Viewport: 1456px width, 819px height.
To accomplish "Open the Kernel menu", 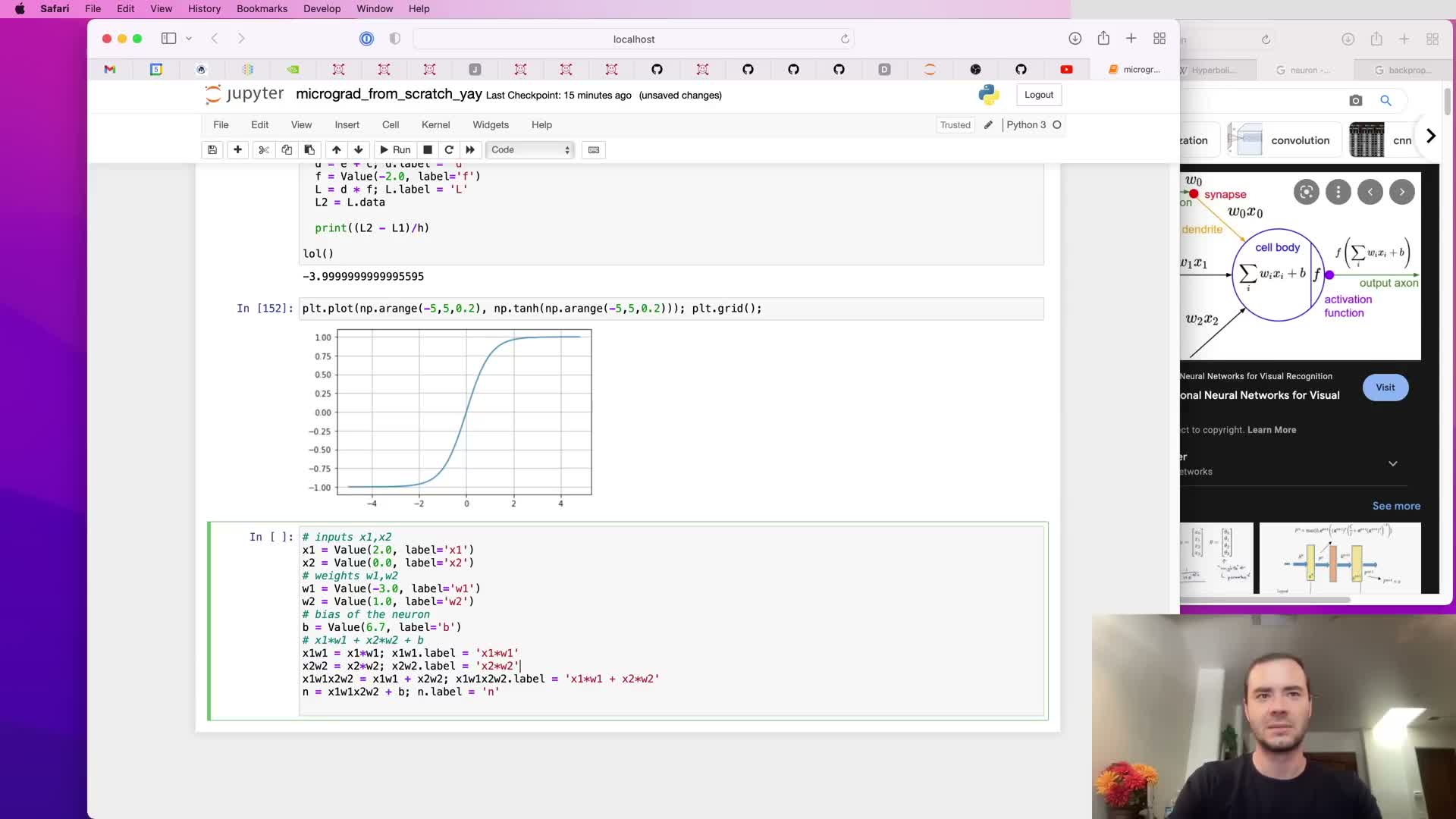I will pos(435,125).
